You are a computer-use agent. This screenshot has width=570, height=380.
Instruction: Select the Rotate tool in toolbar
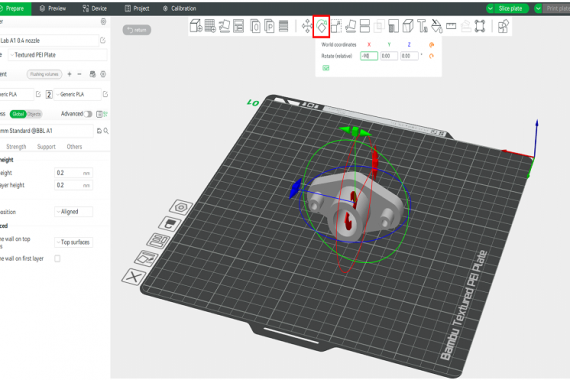click(321, 26)
